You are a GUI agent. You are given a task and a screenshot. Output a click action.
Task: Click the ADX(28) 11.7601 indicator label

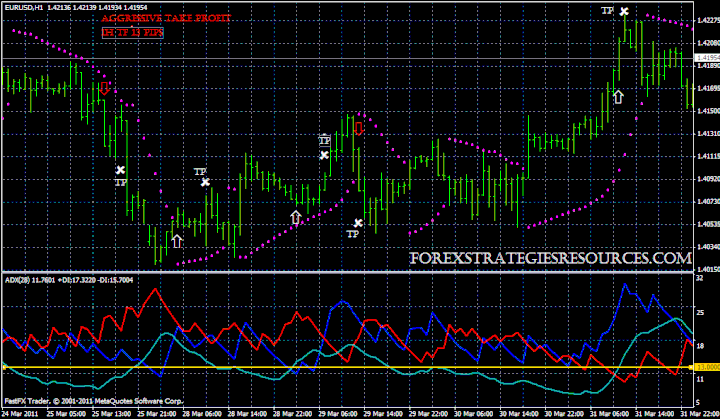tap(30, 280)
